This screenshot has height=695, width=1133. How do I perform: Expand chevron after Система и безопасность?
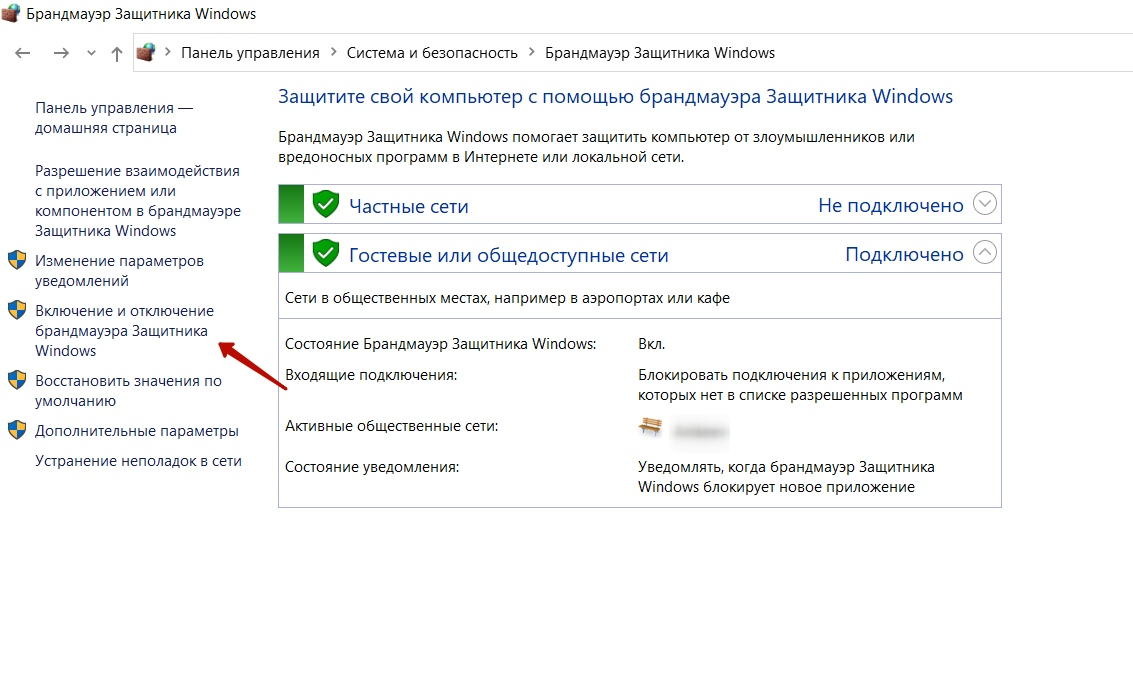pyautogui.click(x=532, y=52)
